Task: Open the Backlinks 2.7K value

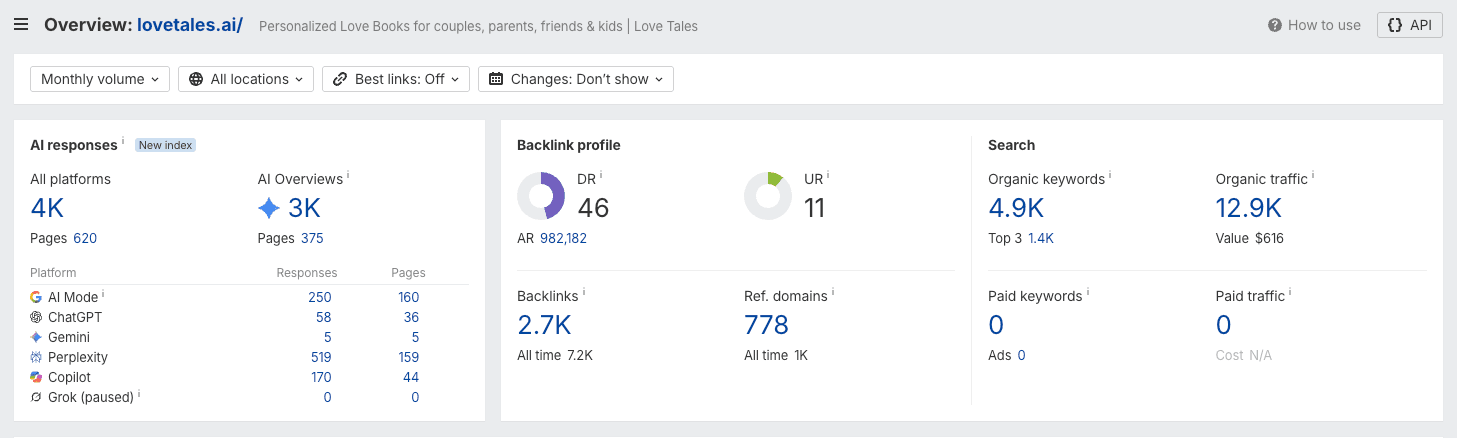Action: pyautogui.click(x=544, y=325)
